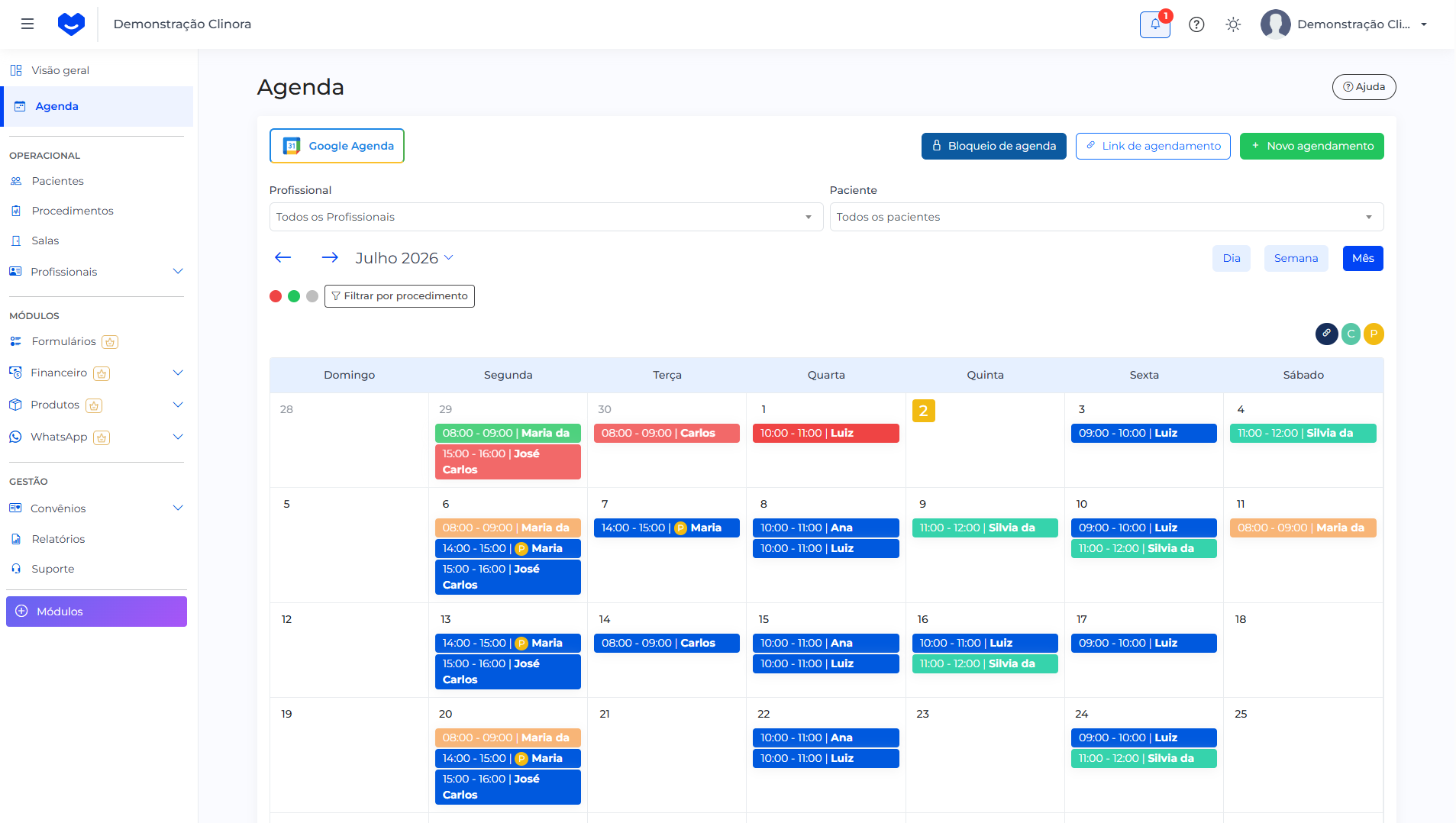1456x823 pixels.
Task: Open the Todos os pacientes dropdown
Action: pyautogui.click(x=1106, y=217)
